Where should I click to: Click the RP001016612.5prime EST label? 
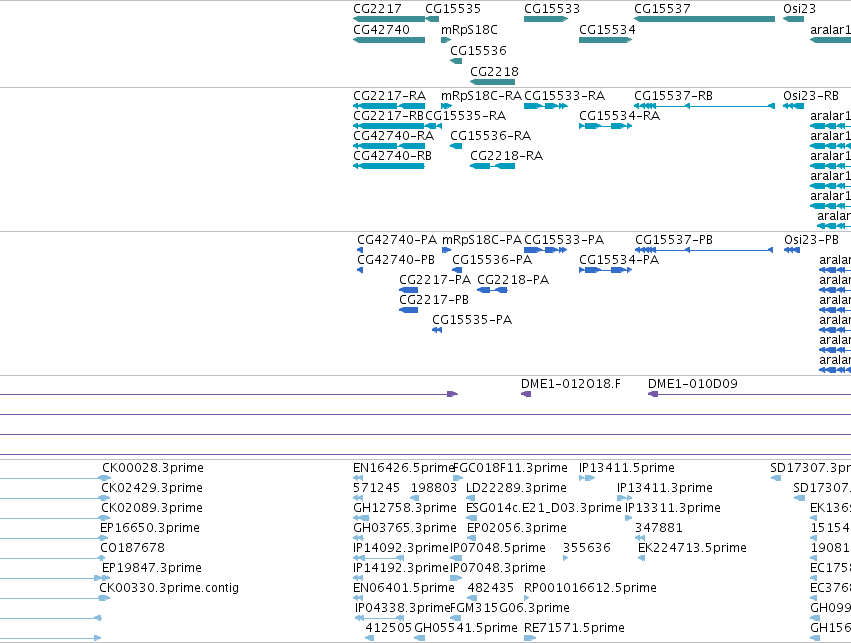point(590,589)
